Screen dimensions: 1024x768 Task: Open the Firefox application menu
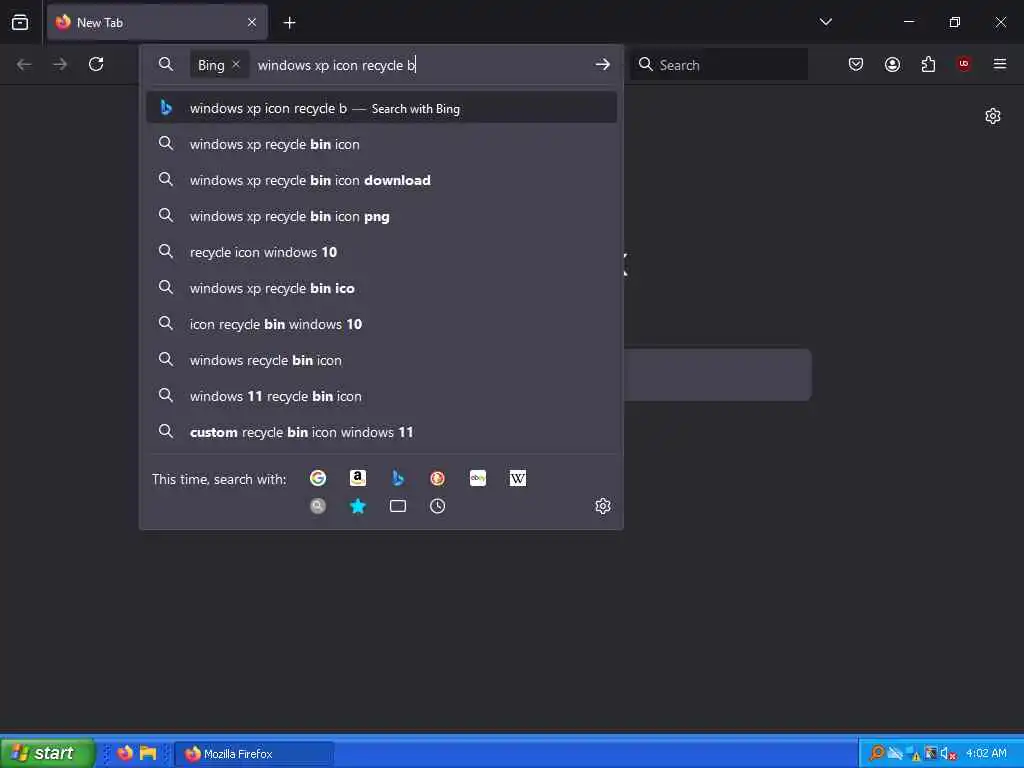1000,64
